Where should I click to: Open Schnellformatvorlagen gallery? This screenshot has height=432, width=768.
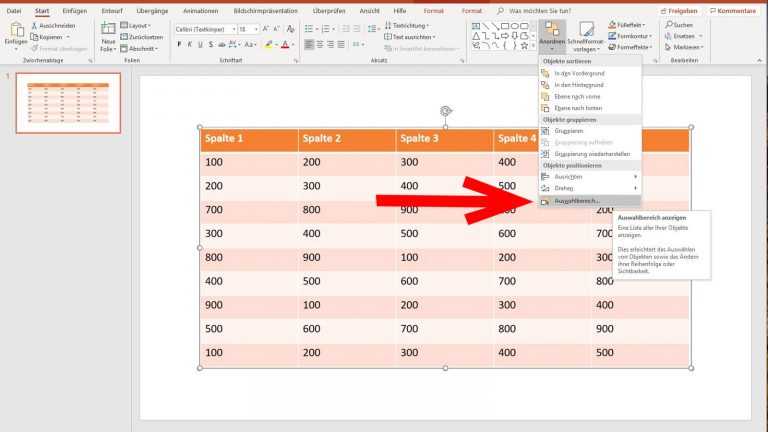click(x=586, y=36)
